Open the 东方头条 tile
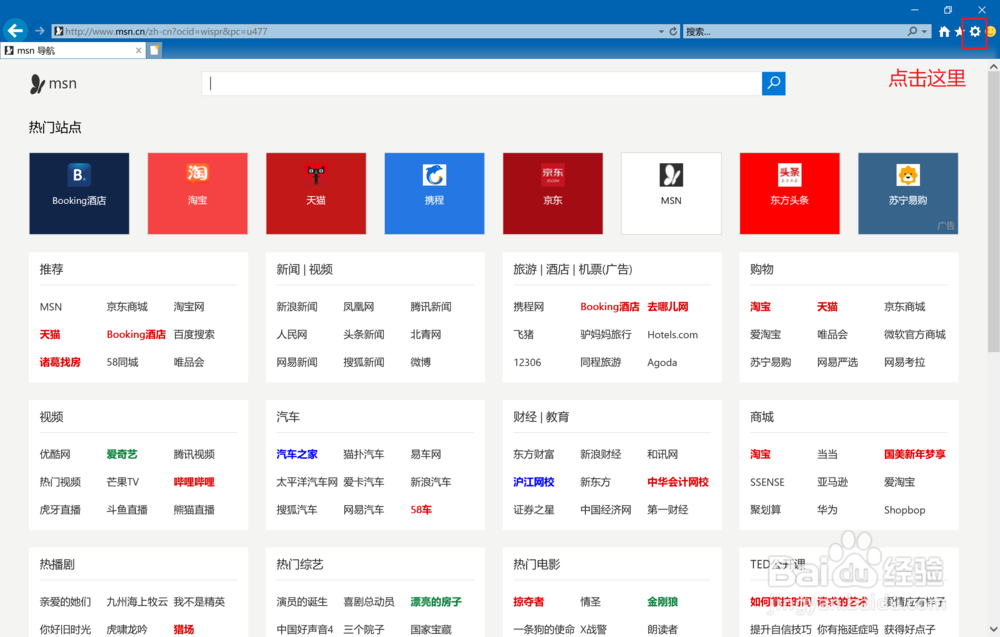The height and width of the screenshot is (637, 1000). point(790,193)
